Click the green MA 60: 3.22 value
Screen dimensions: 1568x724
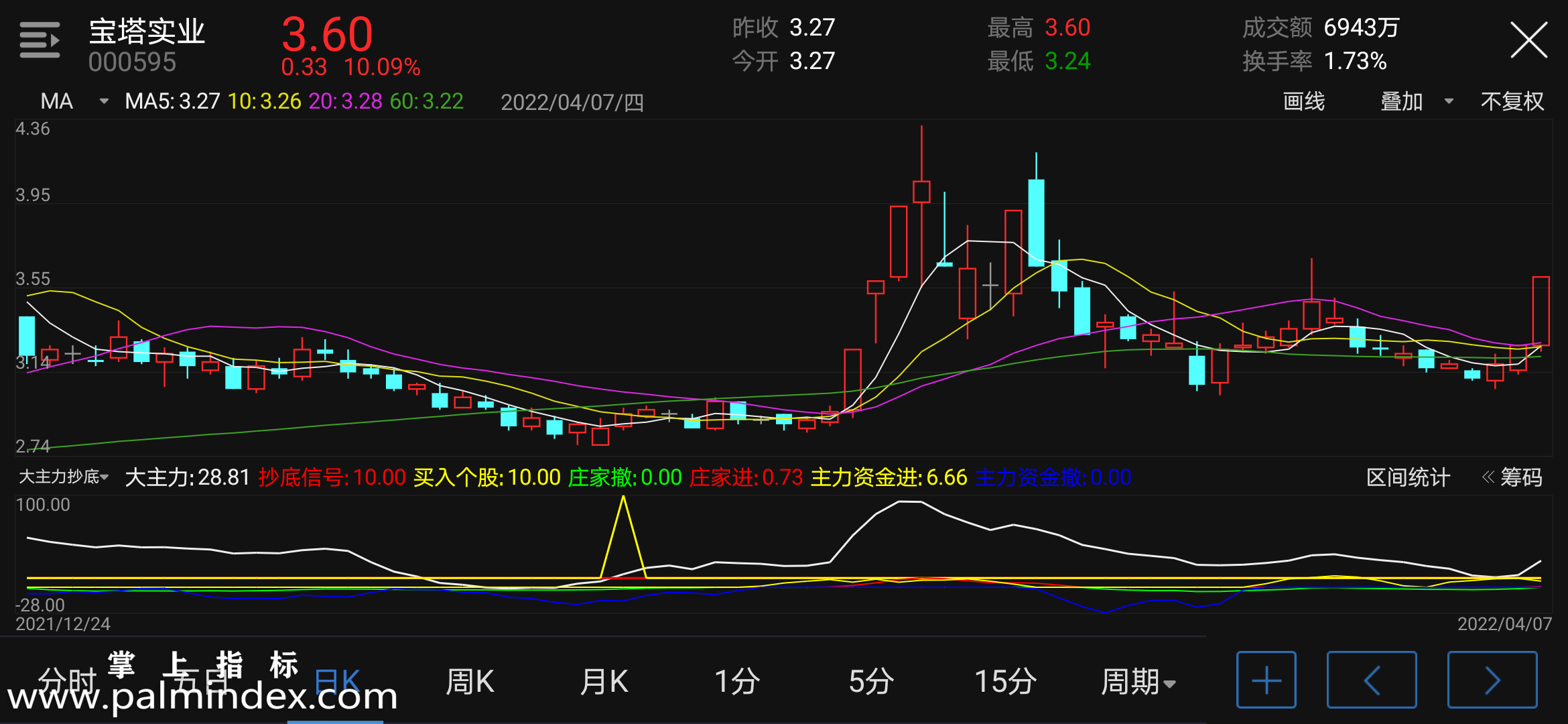tap(427, 101)
